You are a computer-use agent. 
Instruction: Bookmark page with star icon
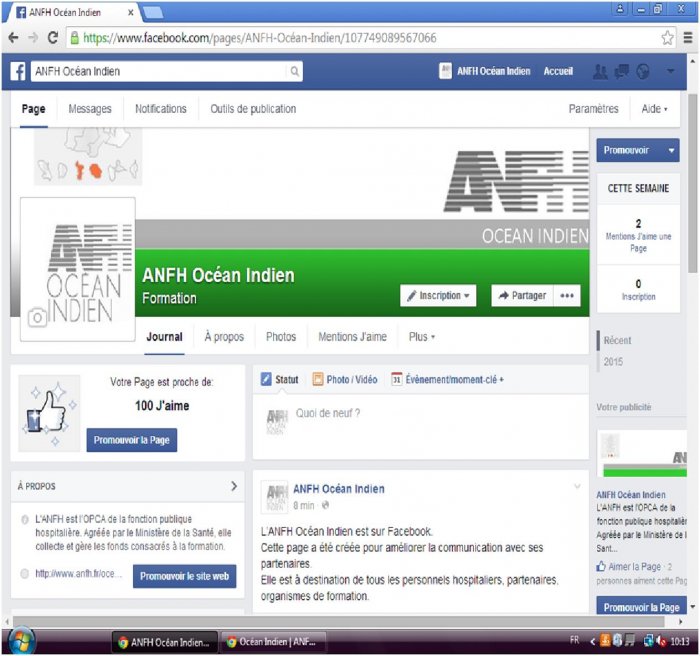[x=667, y=38]
